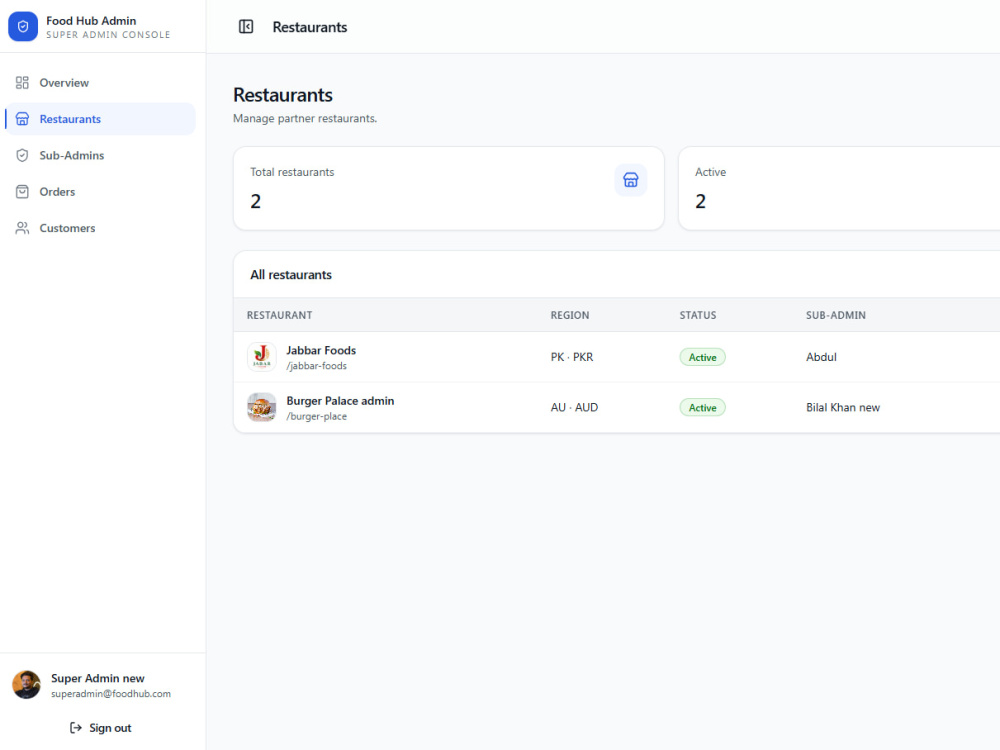This screenshot has height=750, width=1000.
Task: Click the AU · AUD region cell
Action: pyautogui.click(x=574, y=408)
